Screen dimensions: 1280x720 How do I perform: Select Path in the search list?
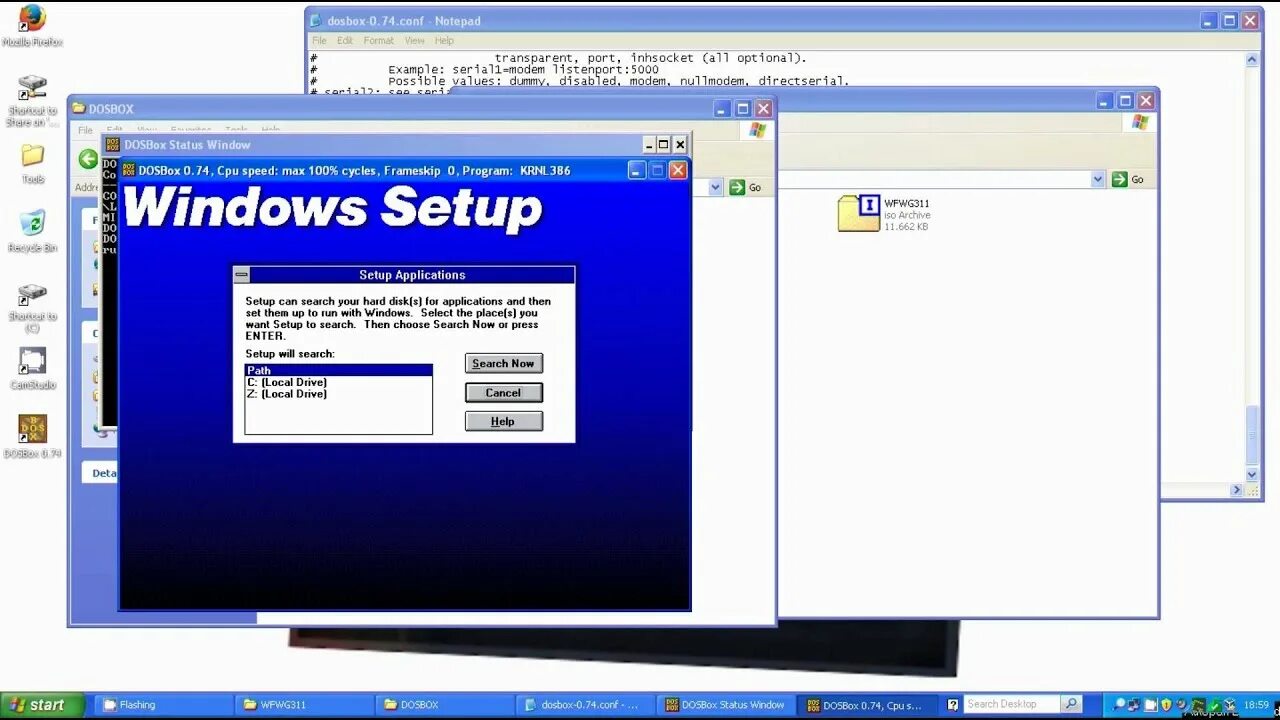(339, 370)
